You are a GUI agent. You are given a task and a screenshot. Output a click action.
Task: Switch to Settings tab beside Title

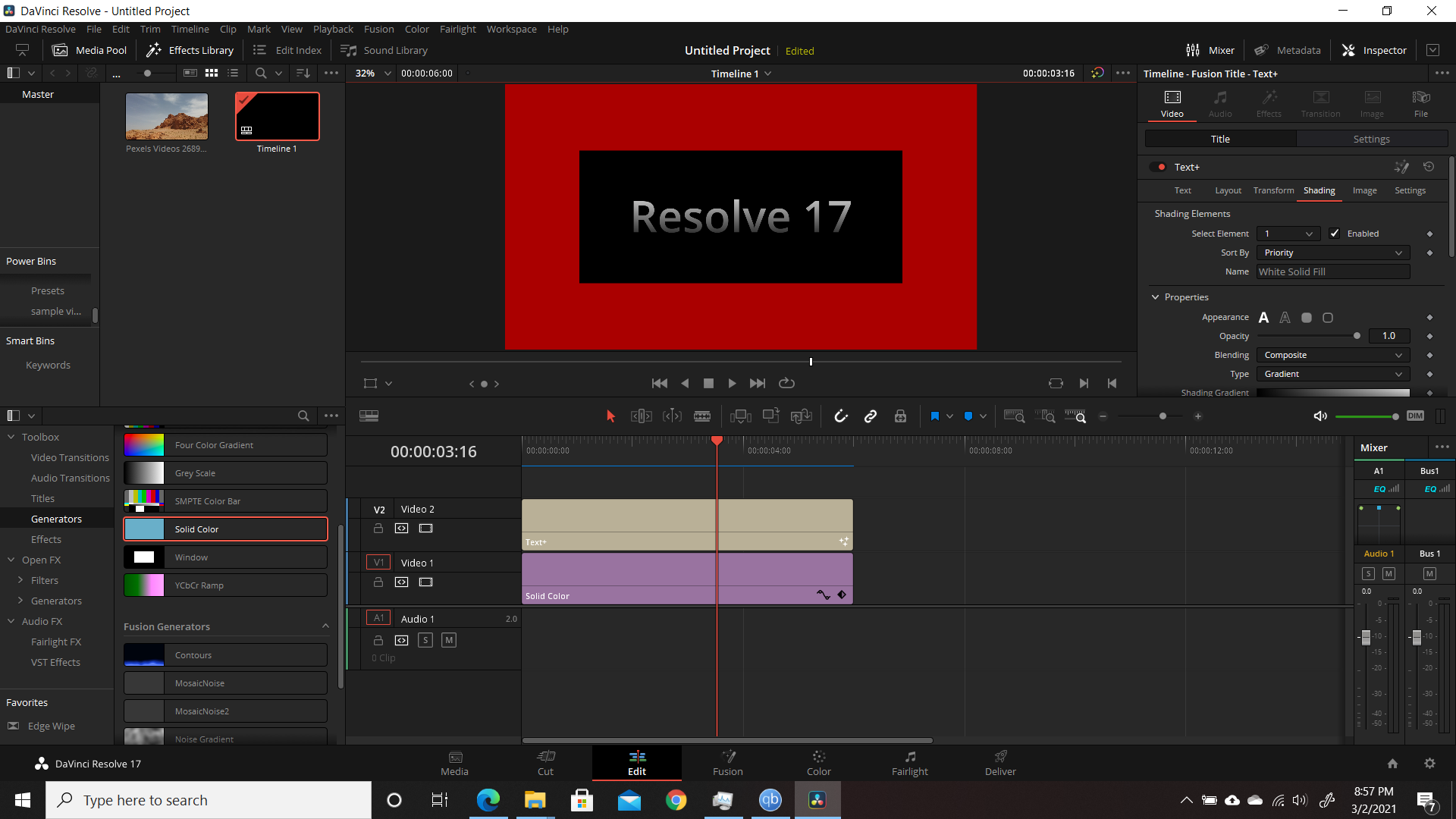coord(1371,139)
